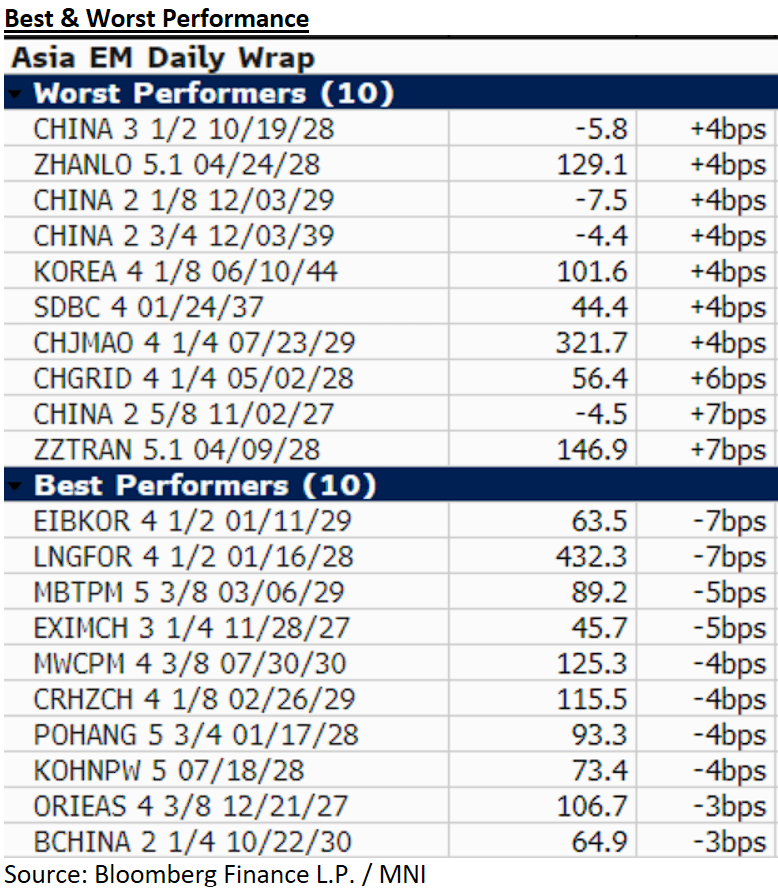The width and height of the screenshot is (778, 889).
Task: Select ZHANLO 5.1 04/24/28 bond
Action: (176, 165)
